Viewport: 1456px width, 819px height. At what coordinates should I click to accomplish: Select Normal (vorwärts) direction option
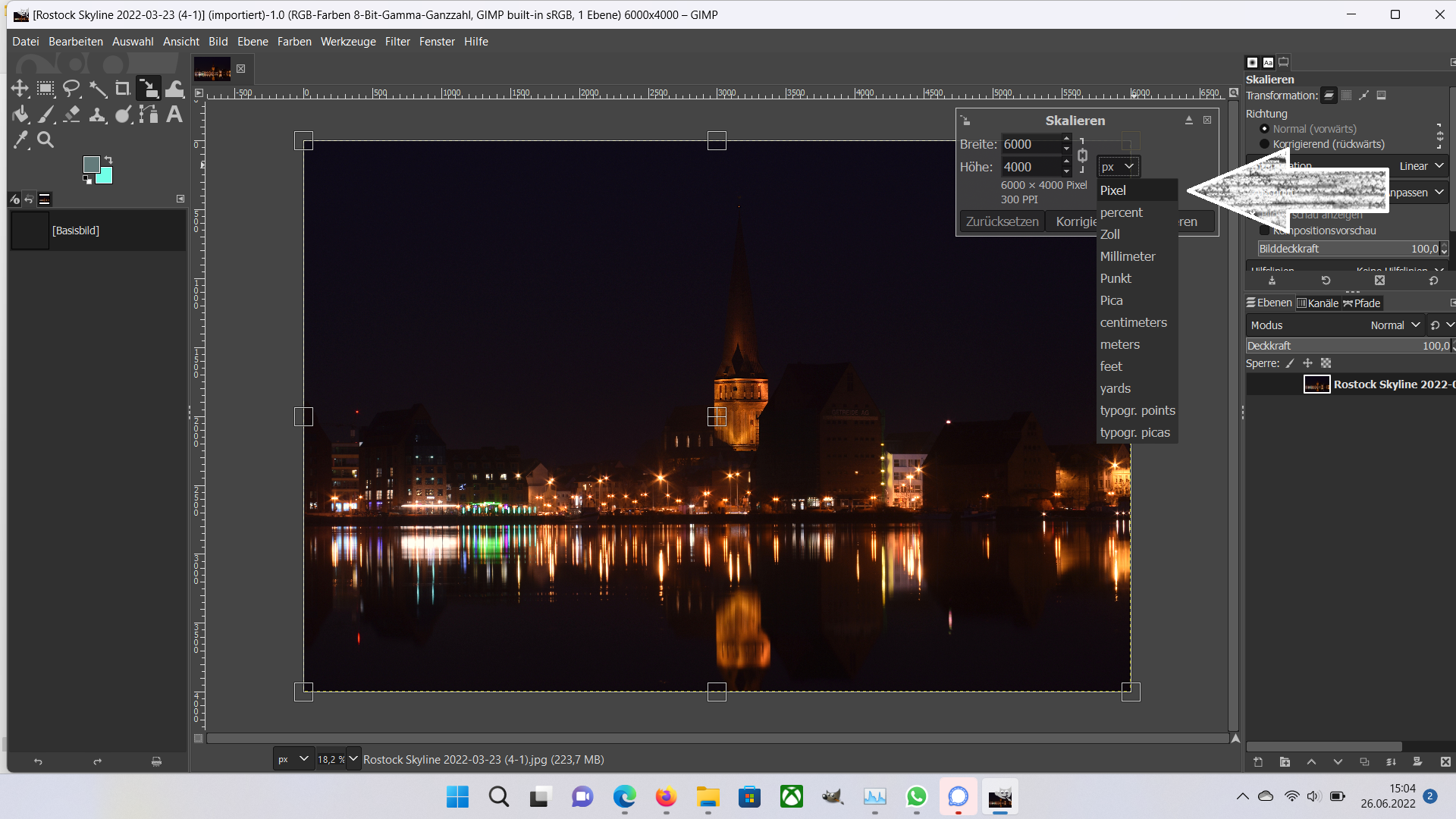(1264, 129)
